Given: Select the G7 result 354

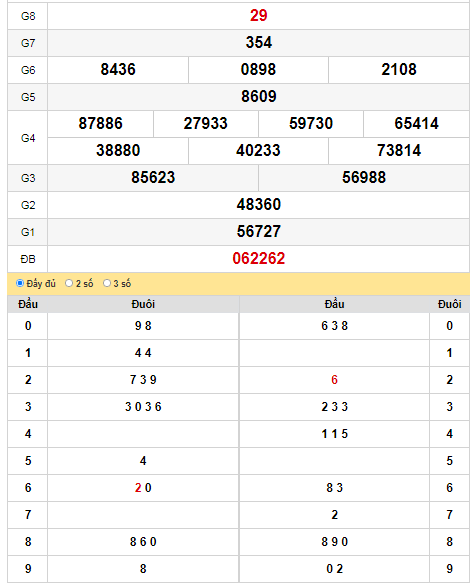Looking at the screenshot, I should click(258, 42).
